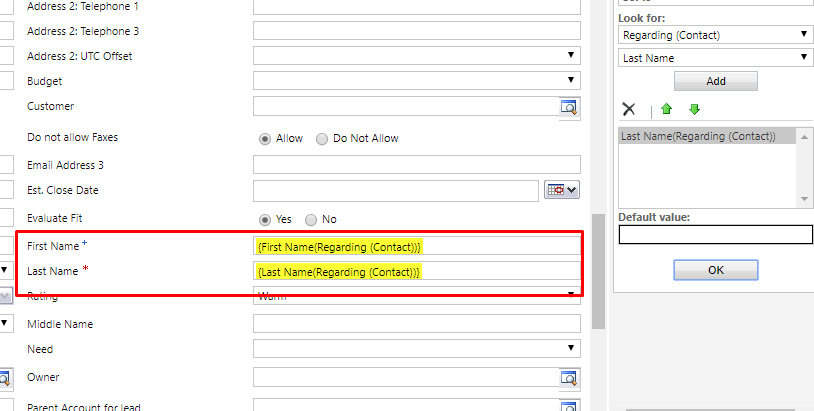The width and height of the screenshot is (814, 411).
Task: Select Allow for Do not allow Faxes
Action: [265, 139]
